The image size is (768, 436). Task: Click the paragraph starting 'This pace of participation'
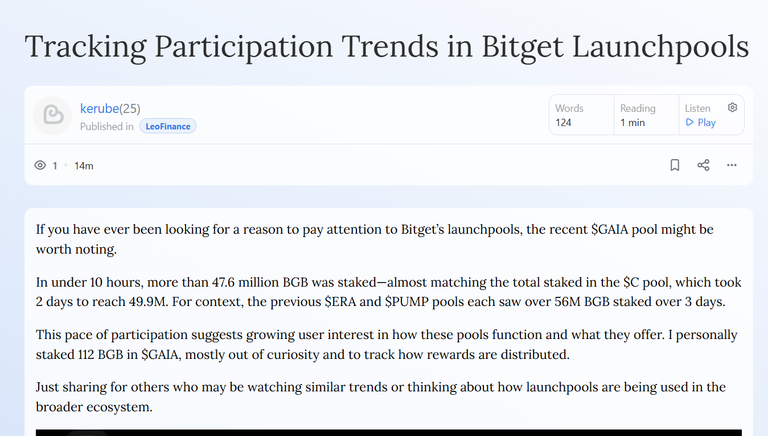386,344
